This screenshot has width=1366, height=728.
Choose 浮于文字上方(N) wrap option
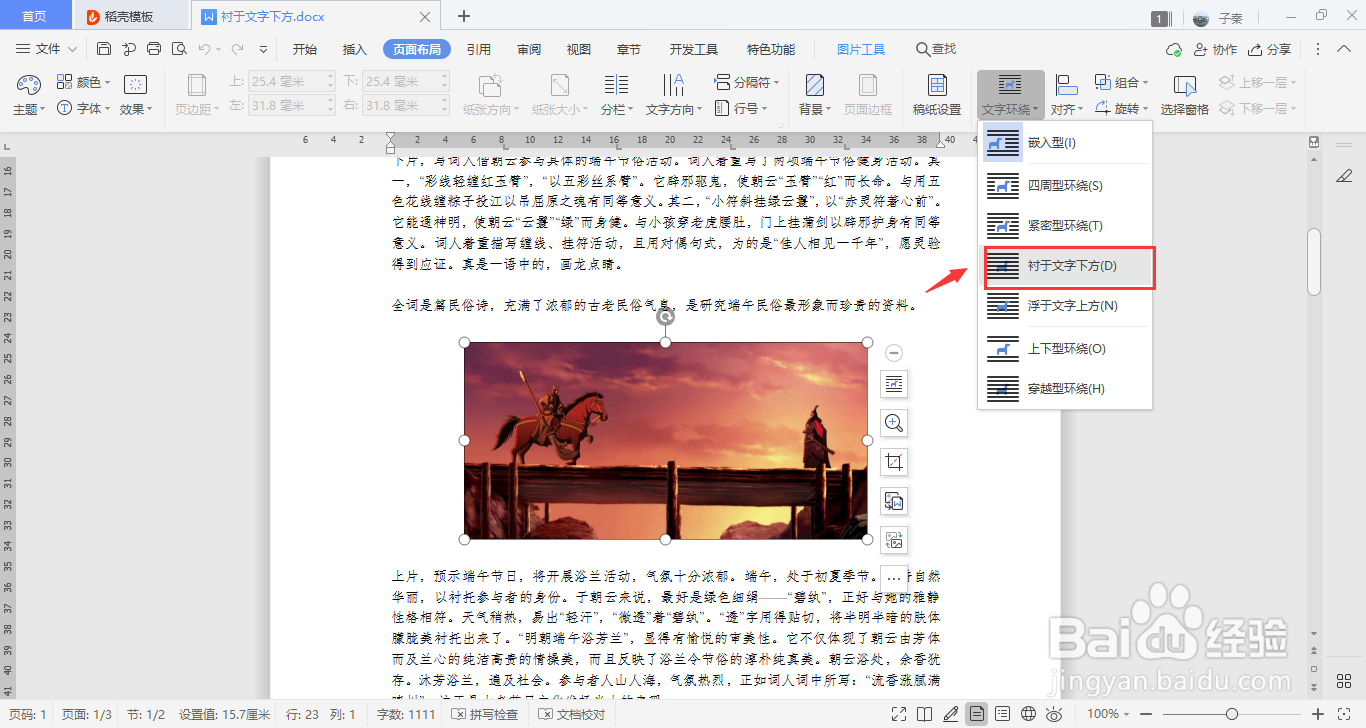coord(1065,306)
